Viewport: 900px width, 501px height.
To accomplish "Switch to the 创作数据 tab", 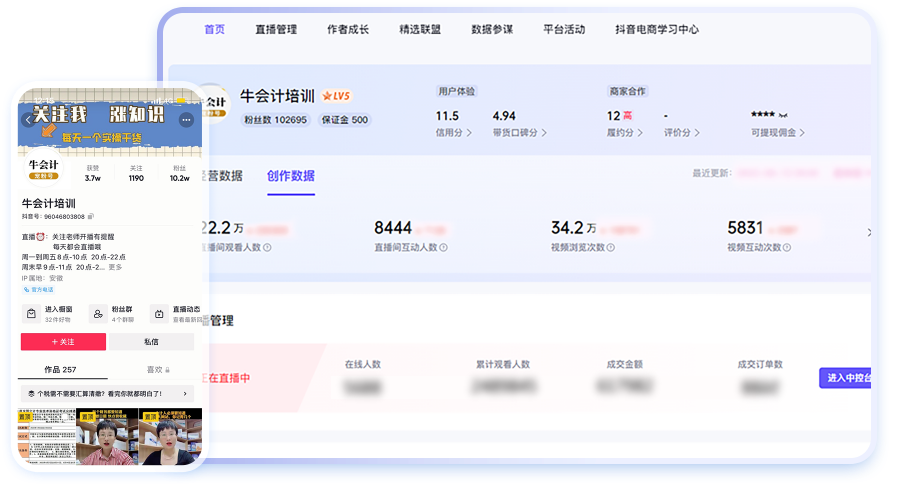I will 290,176.
